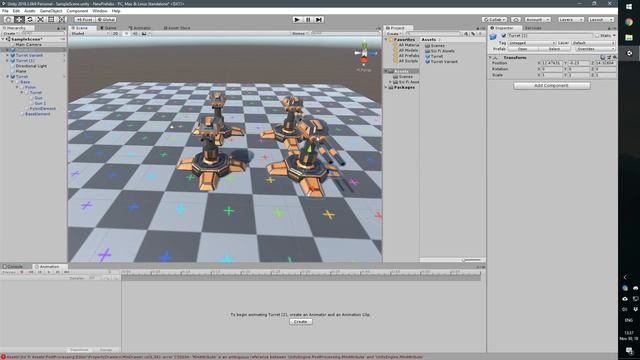Toggle Global/Local handle rotation
This screenshot has width=640, height=360.
point(106,20)
